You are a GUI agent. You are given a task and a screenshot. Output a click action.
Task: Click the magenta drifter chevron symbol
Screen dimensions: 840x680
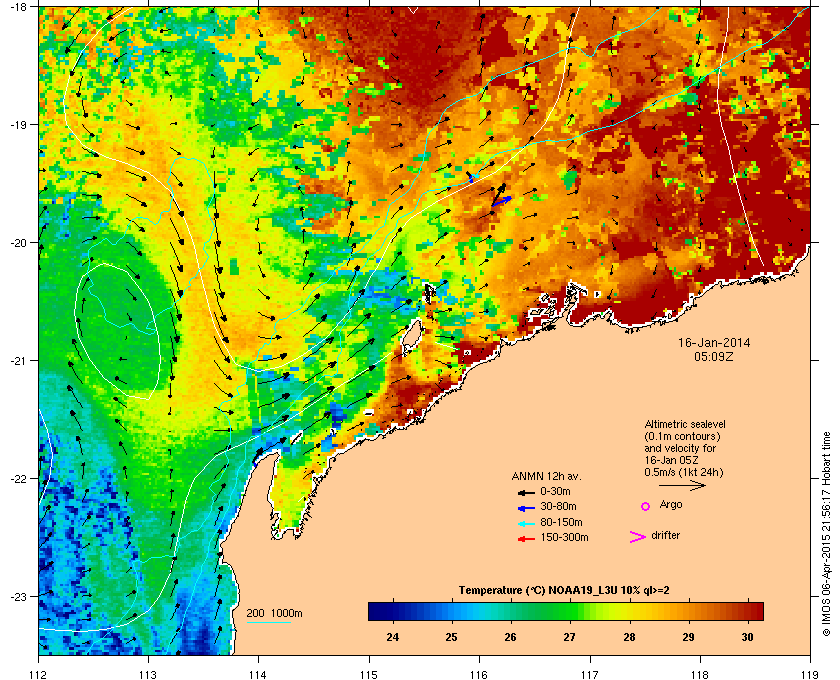tap(638, 537)
